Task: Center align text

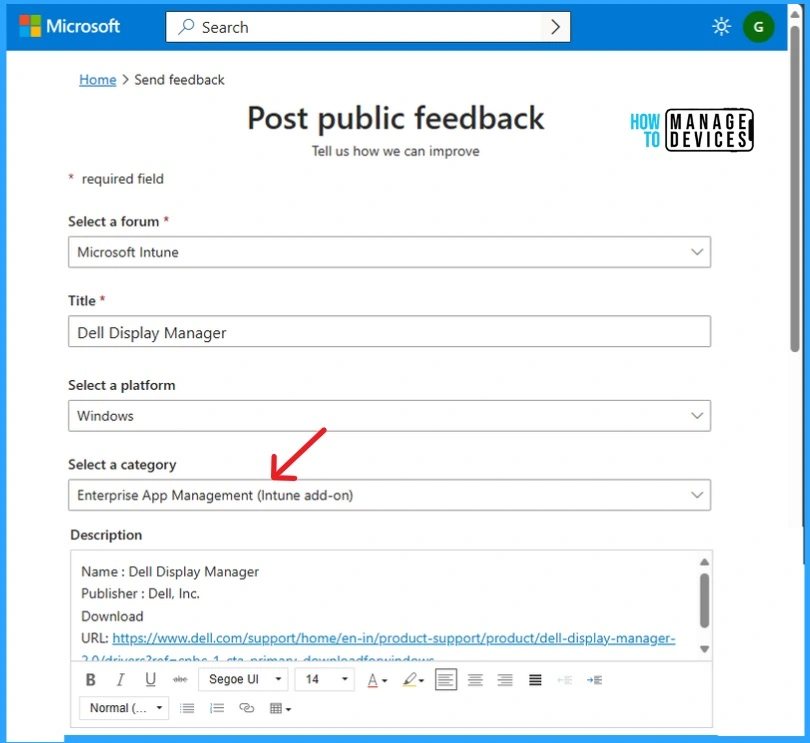Action: [x=475, y=680]
